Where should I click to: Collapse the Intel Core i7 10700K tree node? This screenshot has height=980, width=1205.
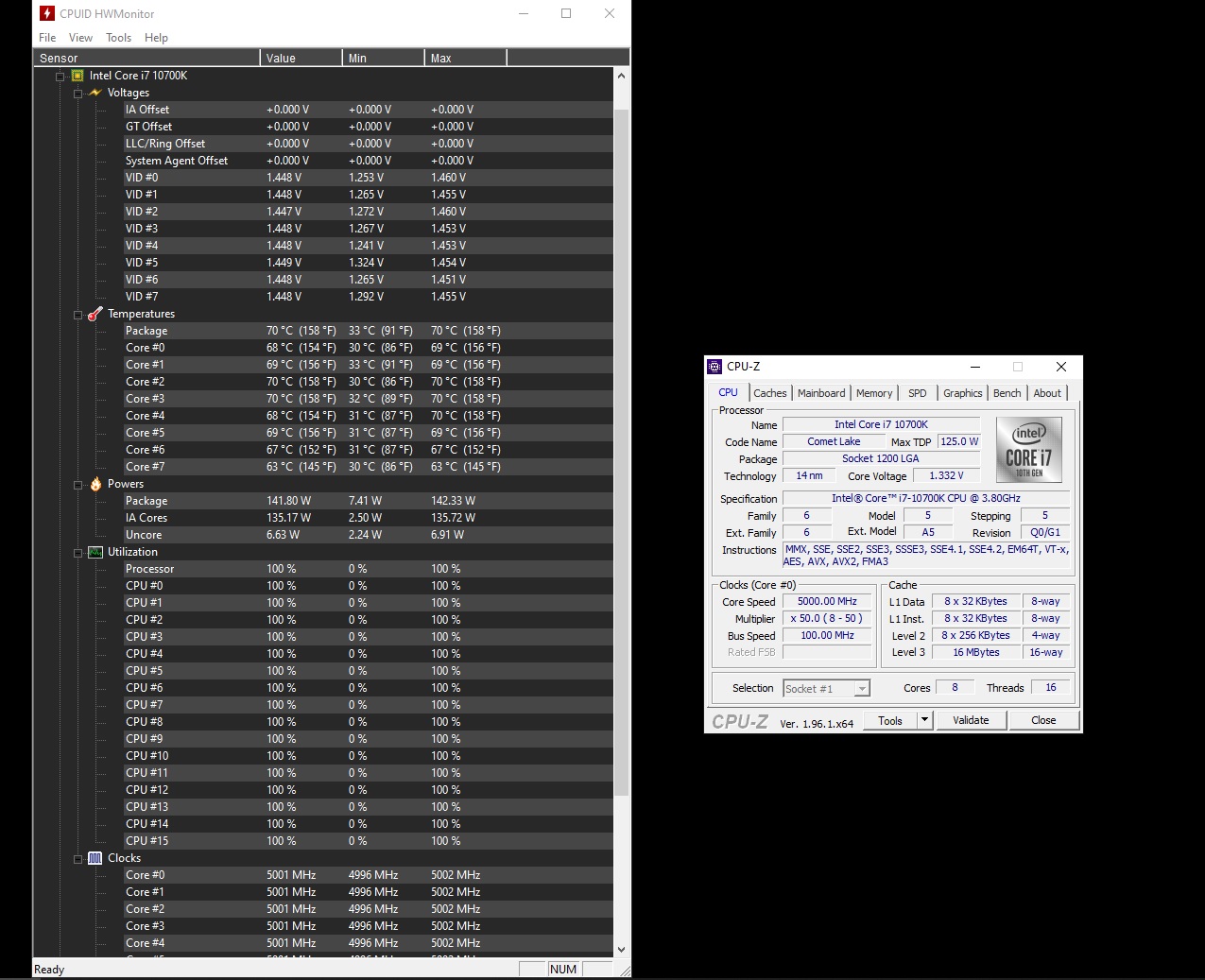click(60, 77)
